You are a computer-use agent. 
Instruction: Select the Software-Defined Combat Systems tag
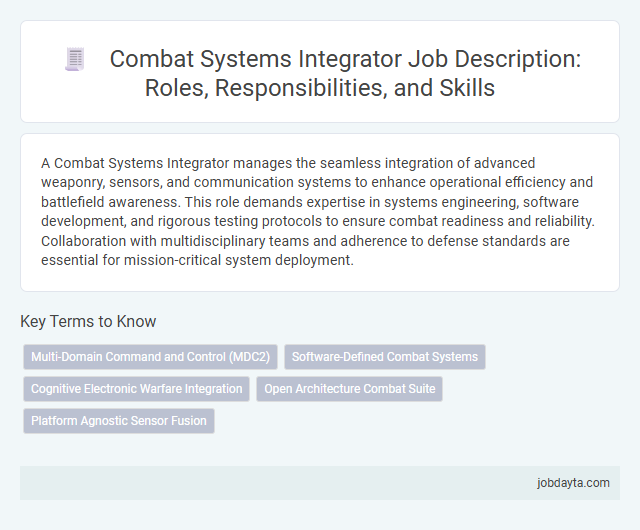385,357
